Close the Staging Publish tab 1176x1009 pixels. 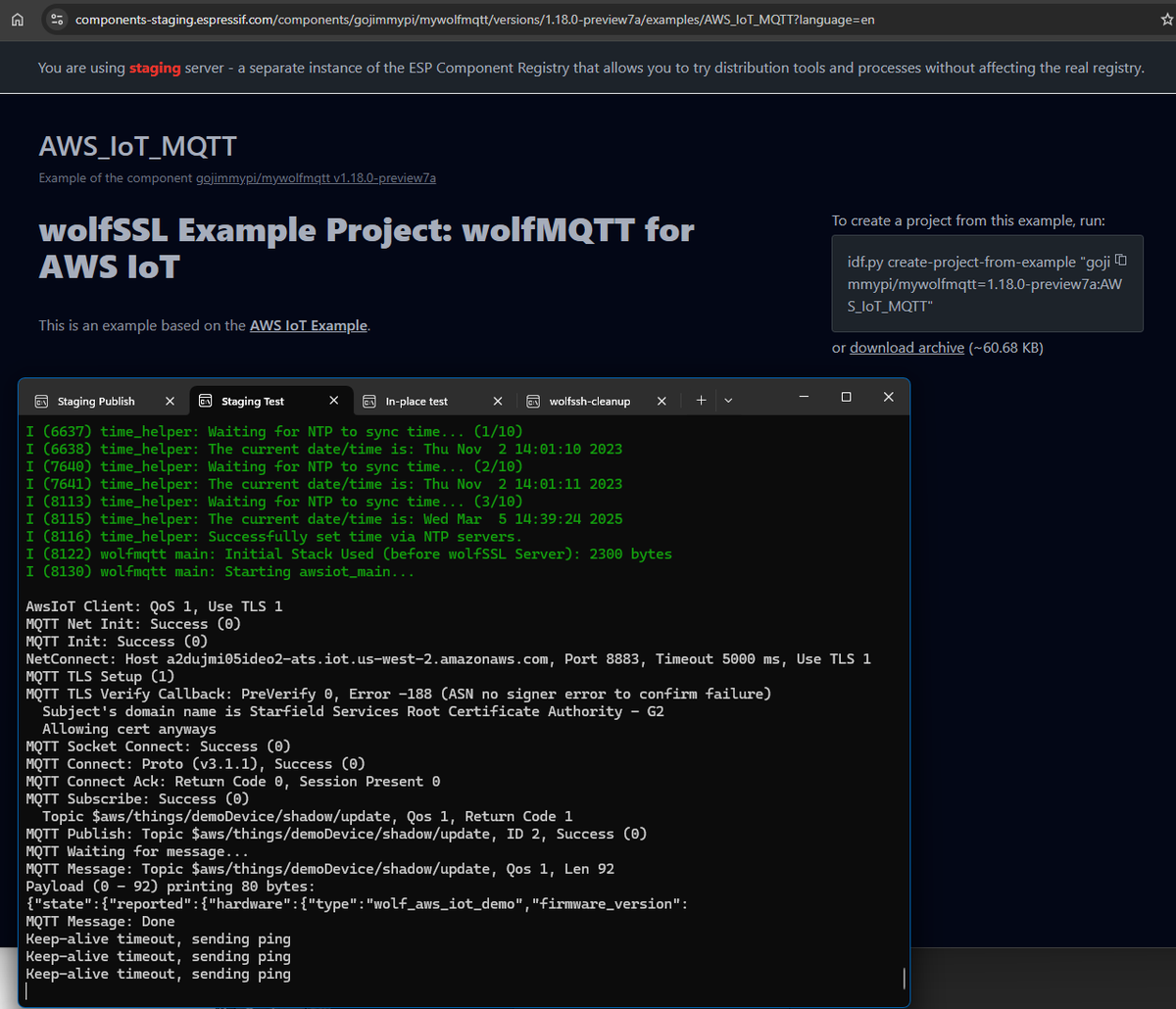click(170, 401)
